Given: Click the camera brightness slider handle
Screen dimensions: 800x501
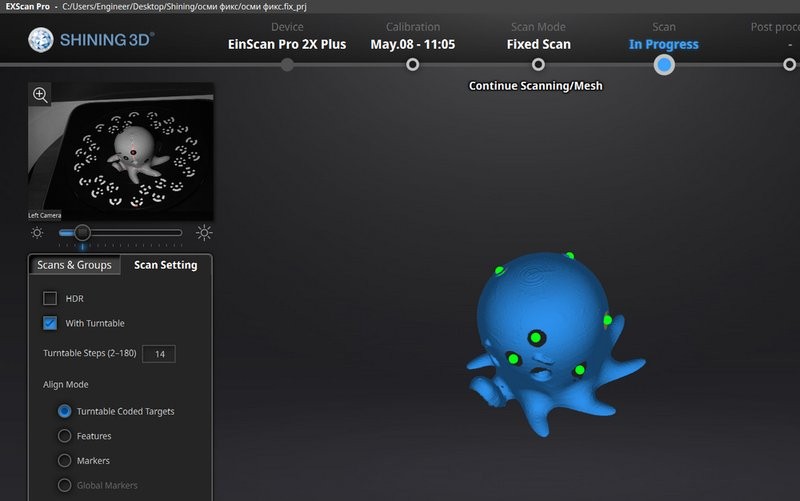Looking at the screenshot, I should click(83, 232).
